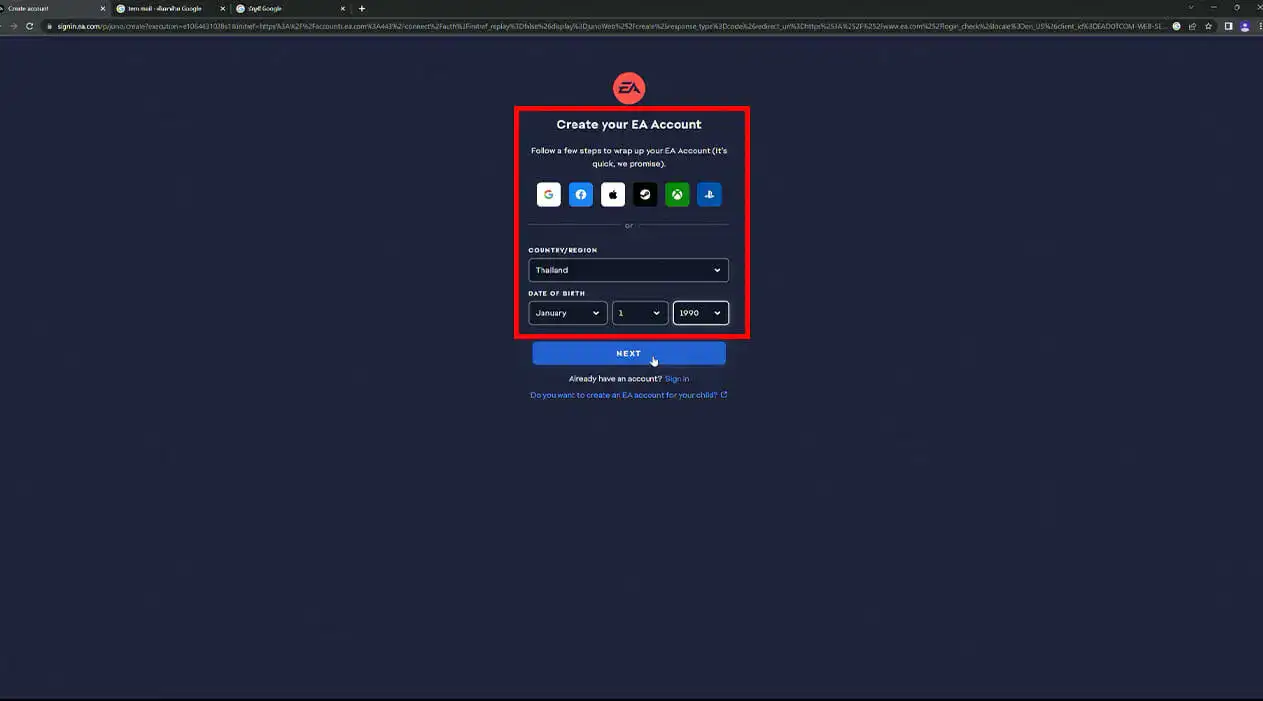Click the EA logo at top
This screenshot has height=701, width=1263.
[x=629, y=88]
